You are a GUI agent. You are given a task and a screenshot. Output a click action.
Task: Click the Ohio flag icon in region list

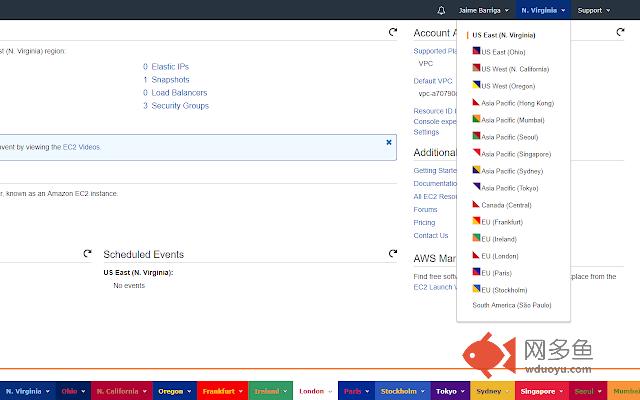[x=476, y=51]
